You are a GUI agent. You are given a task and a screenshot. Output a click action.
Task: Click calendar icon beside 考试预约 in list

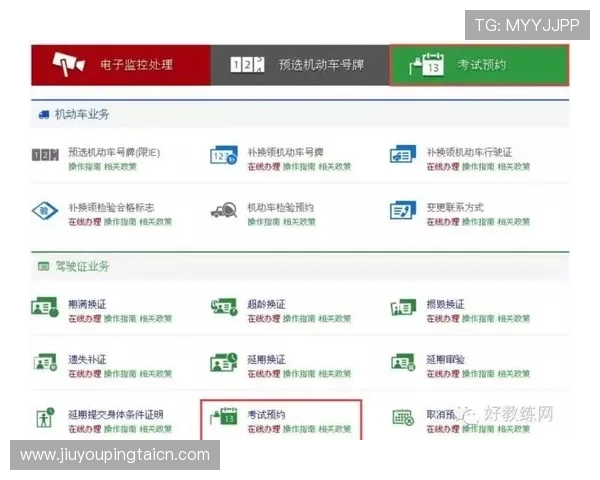(x=224, y=416)
